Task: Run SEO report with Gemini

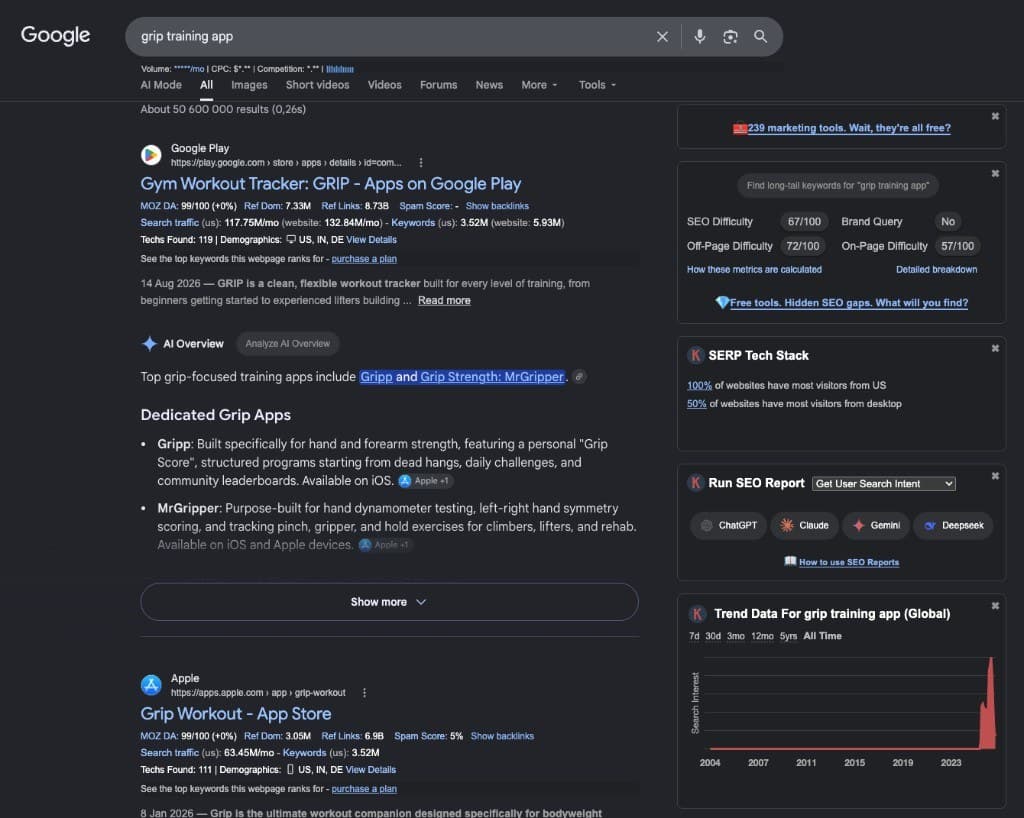Action: coord(876,526)
